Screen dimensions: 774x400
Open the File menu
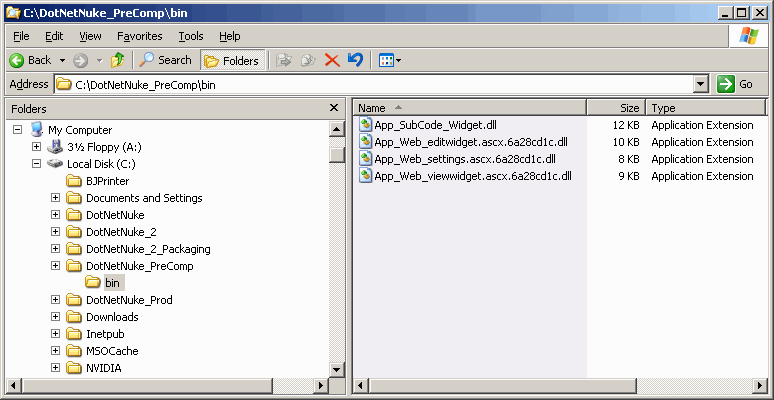click(x=21, y=36)
